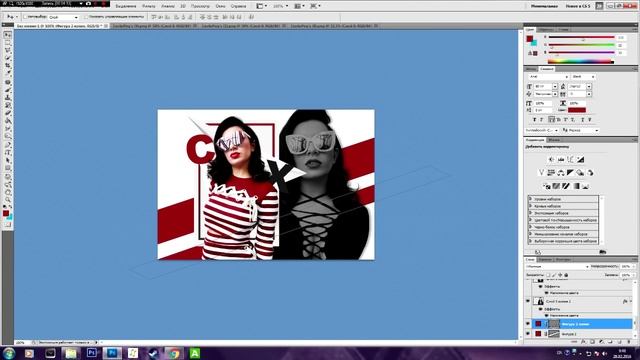Select the Crop tool
640x360 pixels.
(x=7, y=66)
